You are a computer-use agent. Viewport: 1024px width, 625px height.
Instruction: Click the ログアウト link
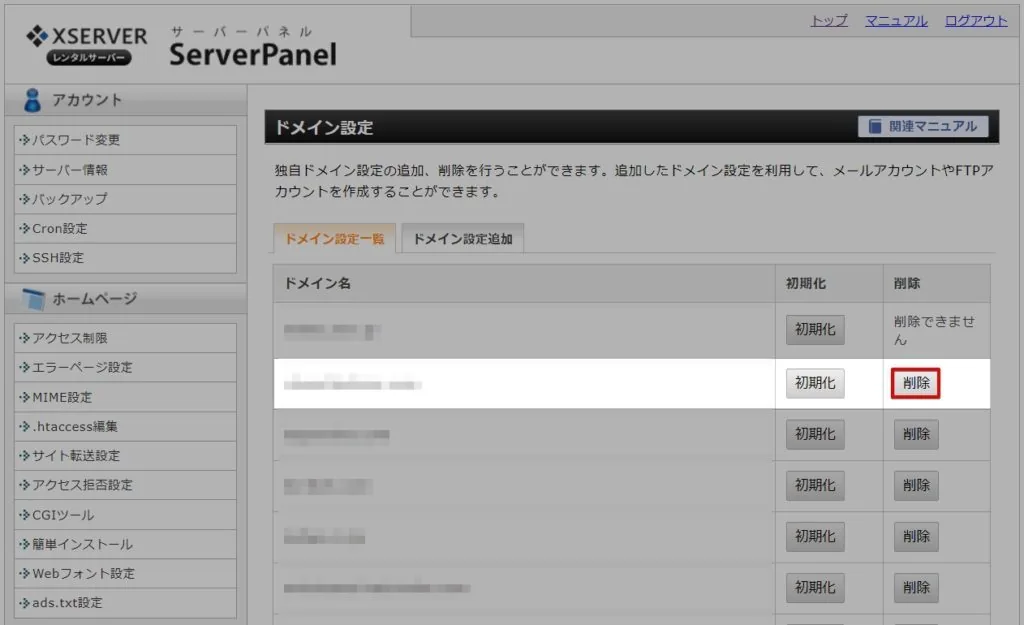tap(976, 21)
